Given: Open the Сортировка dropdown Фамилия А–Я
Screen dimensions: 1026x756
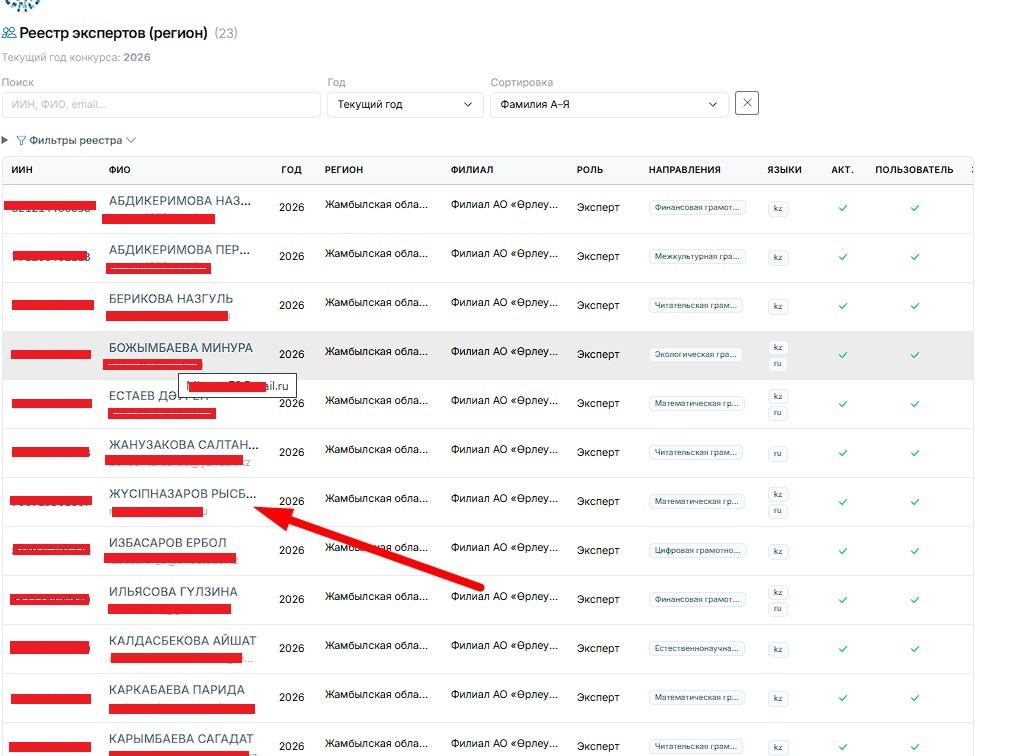Looking at the screenshot, I should click(609, 105).
